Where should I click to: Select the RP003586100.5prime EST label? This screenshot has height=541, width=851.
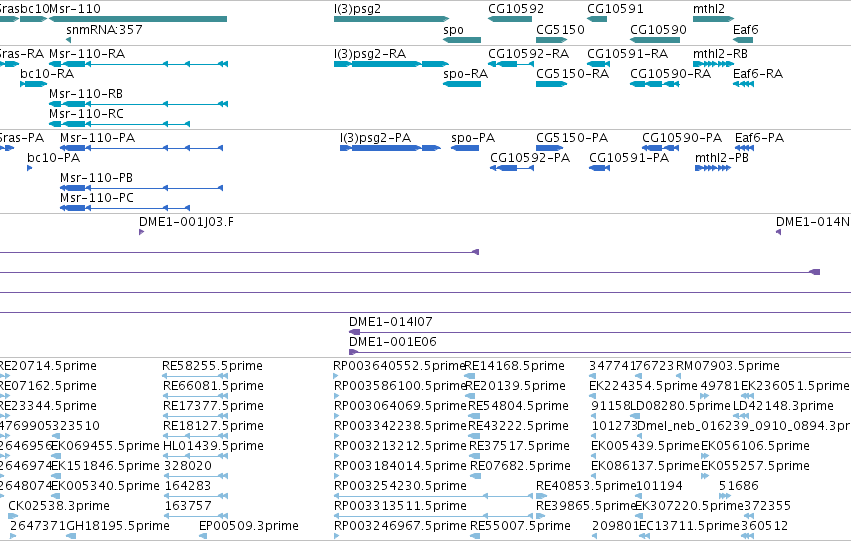(x=400, y=386)
